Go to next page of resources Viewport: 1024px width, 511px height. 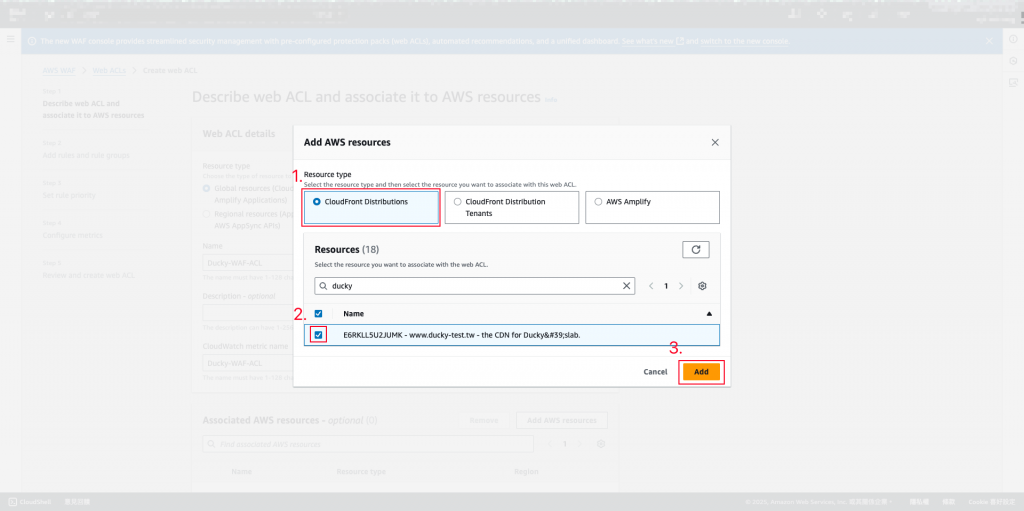(681, 286)
